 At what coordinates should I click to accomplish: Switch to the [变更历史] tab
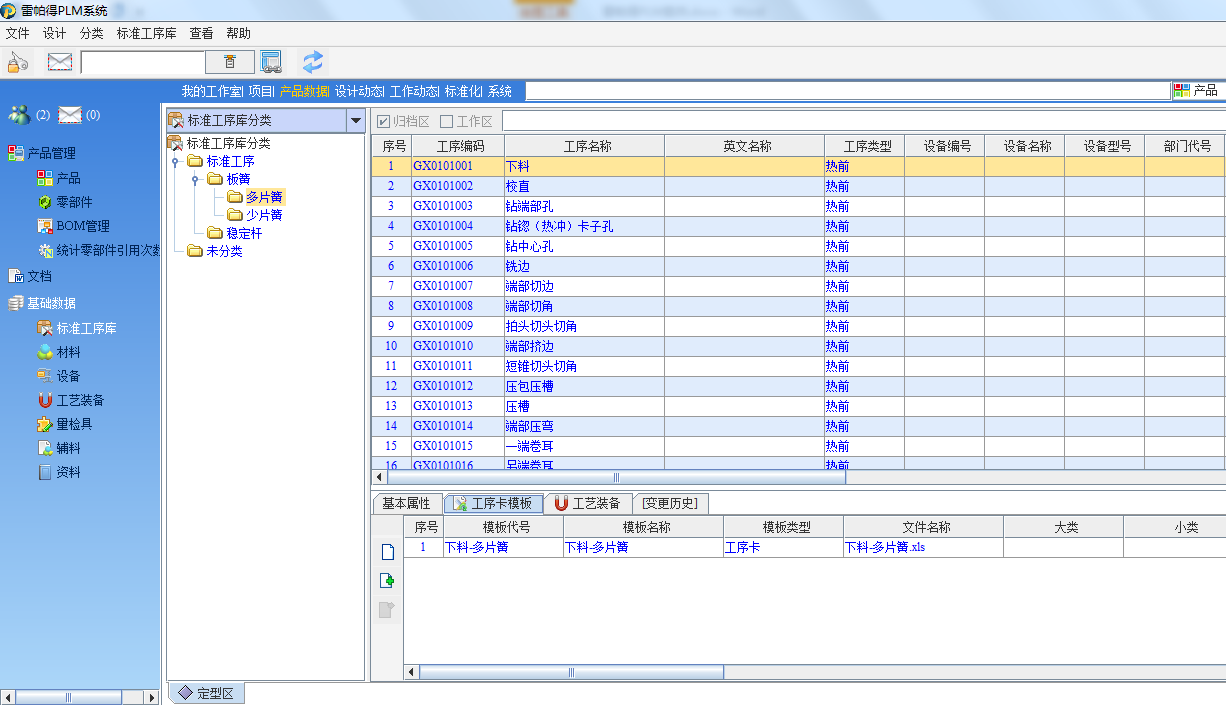coord(670,503)
